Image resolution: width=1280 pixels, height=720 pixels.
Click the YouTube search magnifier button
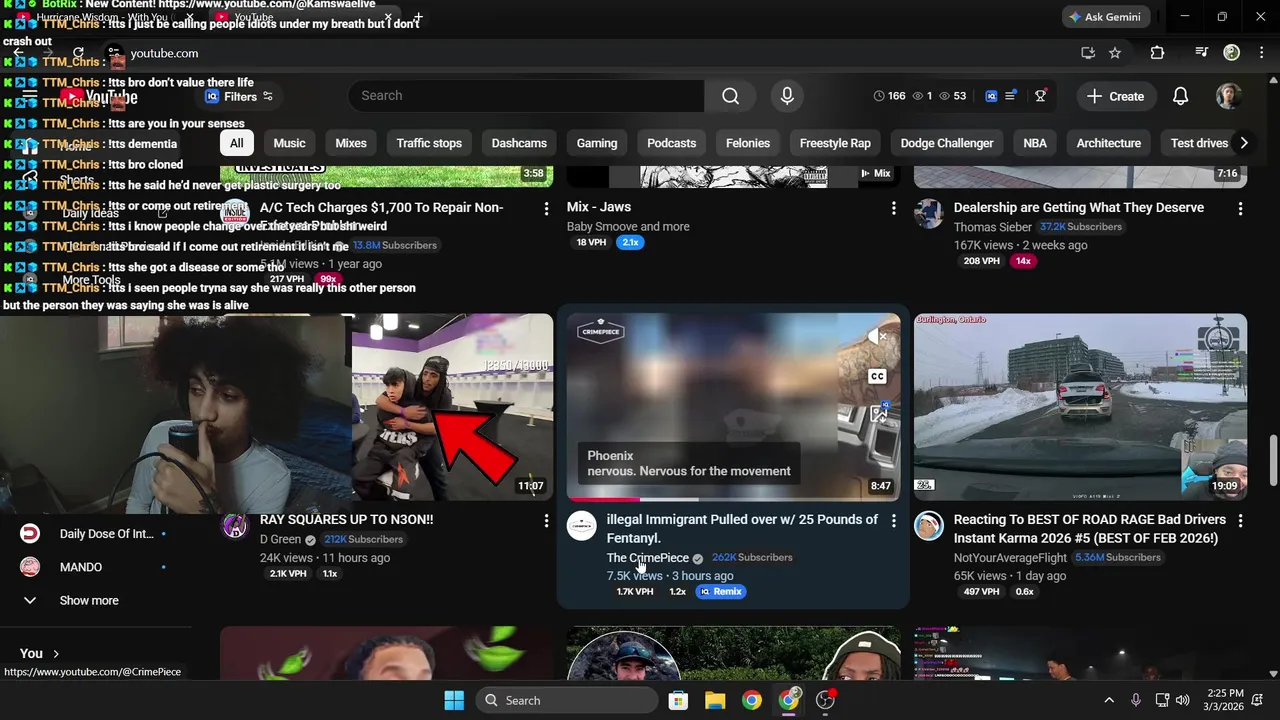pos(731,96)
